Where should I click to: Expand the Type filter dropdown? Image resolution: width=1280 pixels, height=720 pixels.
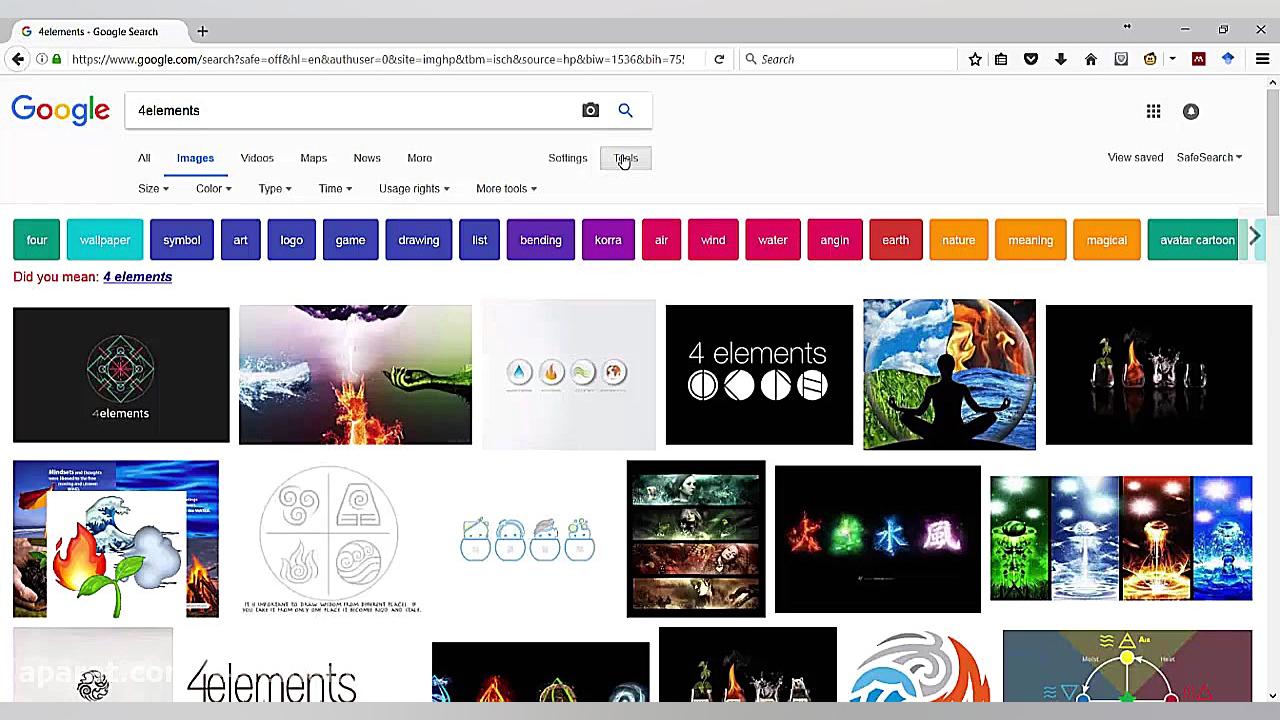tap(275, 188)
